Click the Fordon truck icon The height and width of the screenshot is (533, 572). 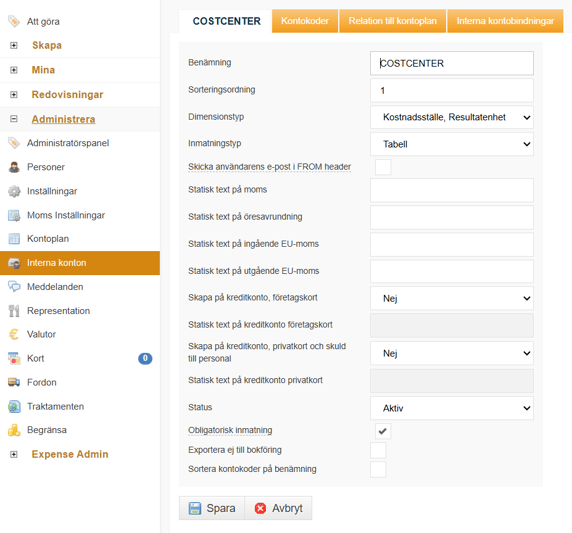click(14, 382)
